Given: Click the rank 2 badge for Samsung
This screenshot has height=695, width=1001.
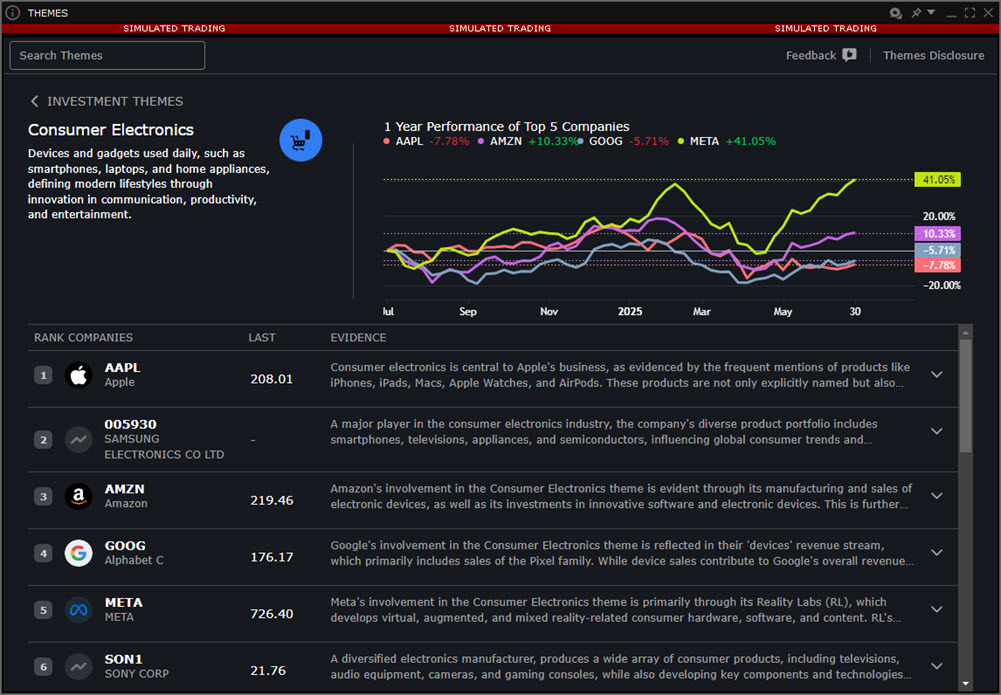Looking at the screenshot, I should point(43,440).
